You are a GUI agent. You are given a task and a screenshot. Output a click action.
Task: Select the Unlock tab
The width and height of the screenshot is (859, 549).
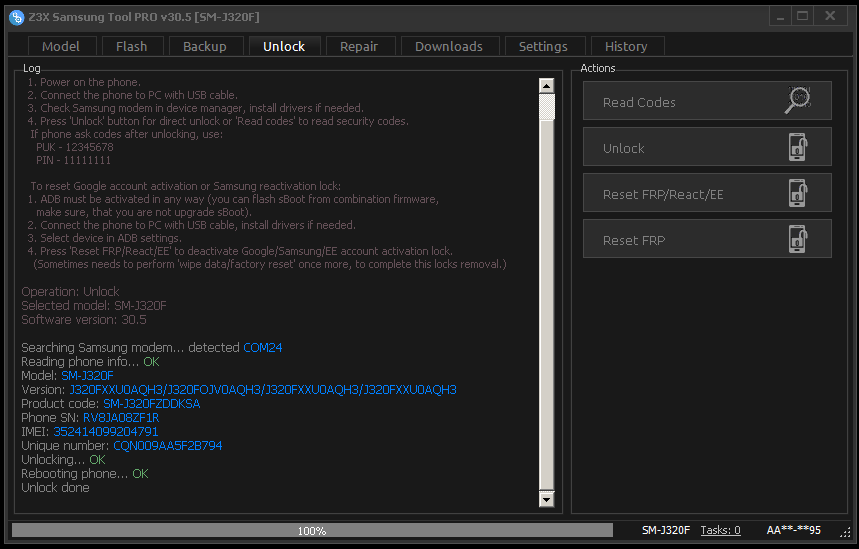tap(284, 47)
